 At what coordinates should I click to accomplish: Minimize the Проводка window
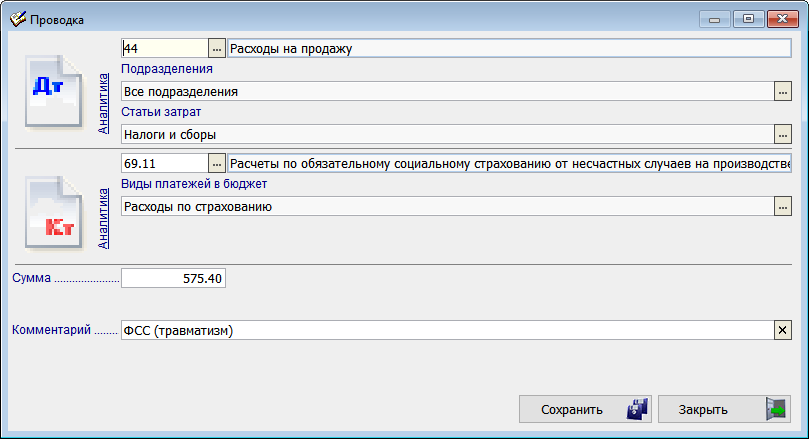[715, 19]
